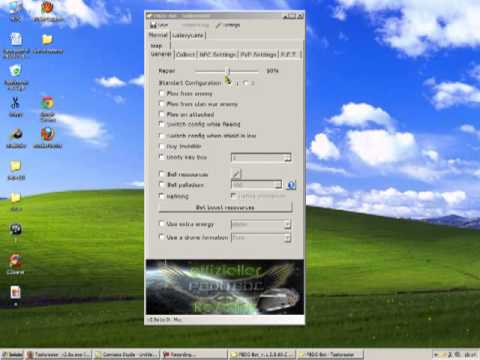
Task: Select Standard Configuration radio option 1
Action: click(230, 83)
